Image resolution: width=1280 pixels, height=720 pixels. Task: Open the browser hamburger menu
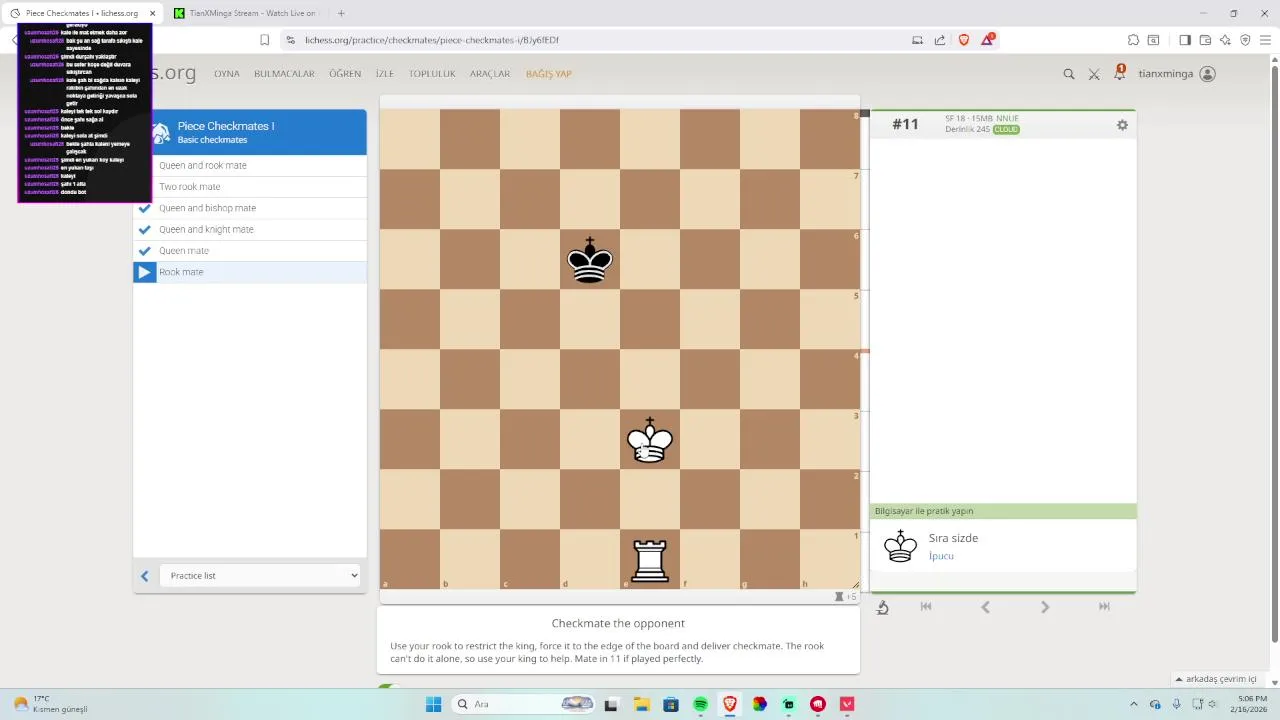pos(1265,40)
